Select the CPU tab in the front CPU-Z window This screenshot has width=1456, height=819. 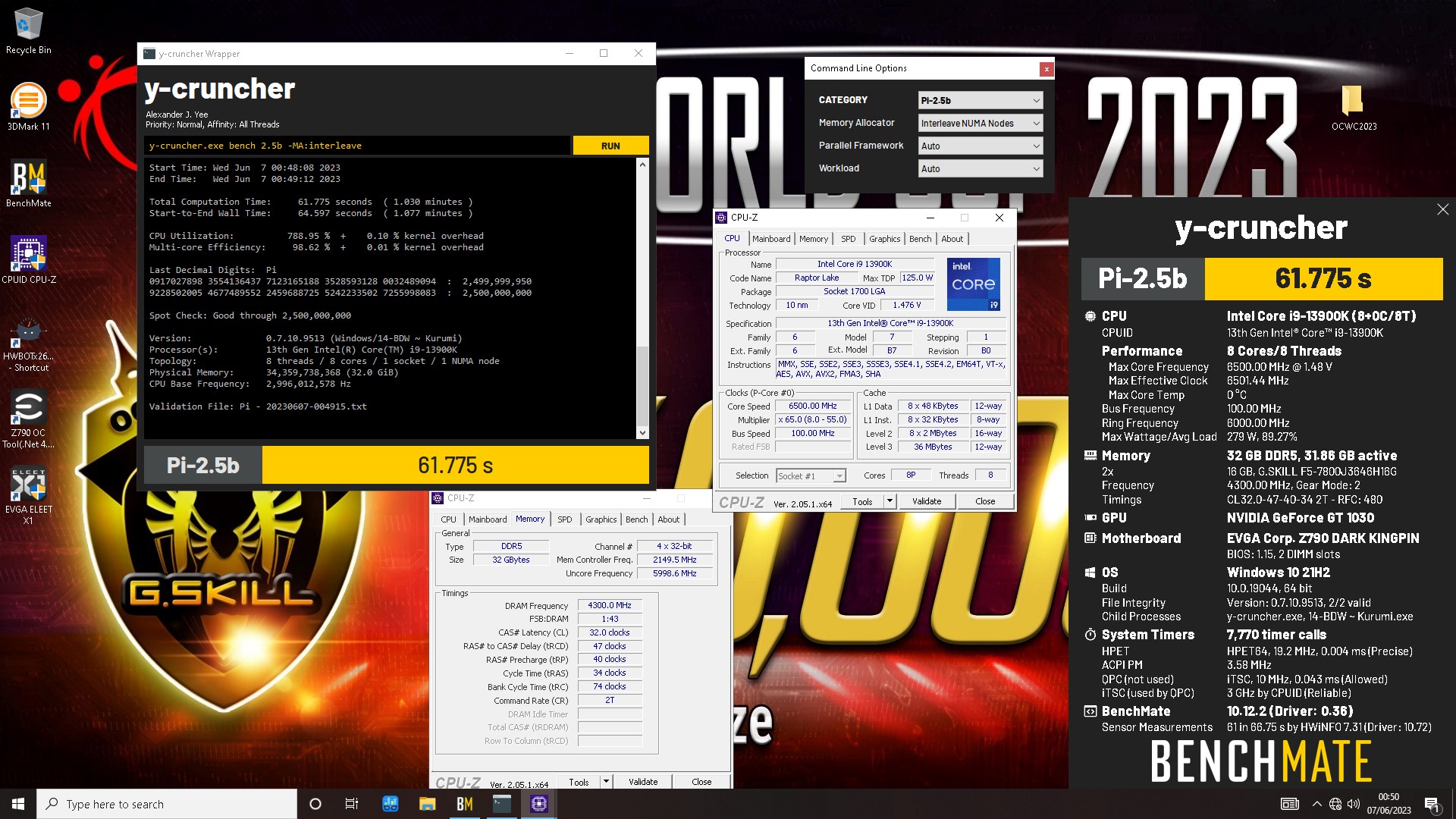coord(732,238)
